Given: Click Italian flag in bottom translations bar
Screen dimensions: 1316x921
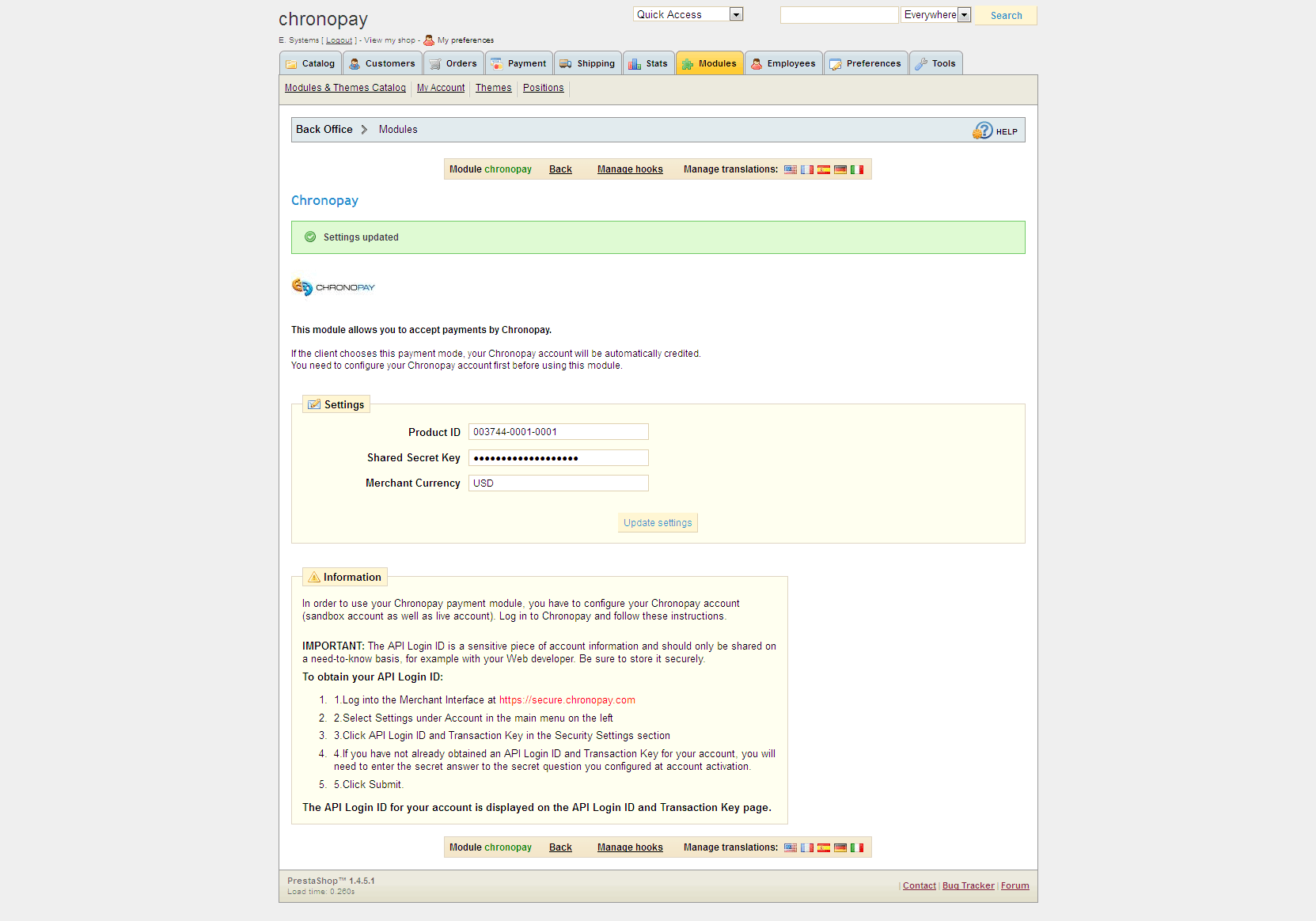Looking at the screenshot, I should pyautogui.click(x=857, y=847).
